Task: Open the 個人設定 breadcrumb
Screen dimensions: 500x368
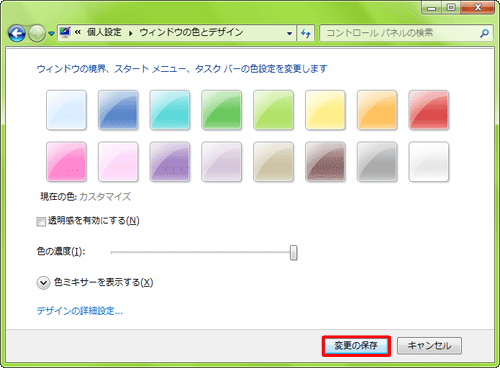Action: pos(104,32)
